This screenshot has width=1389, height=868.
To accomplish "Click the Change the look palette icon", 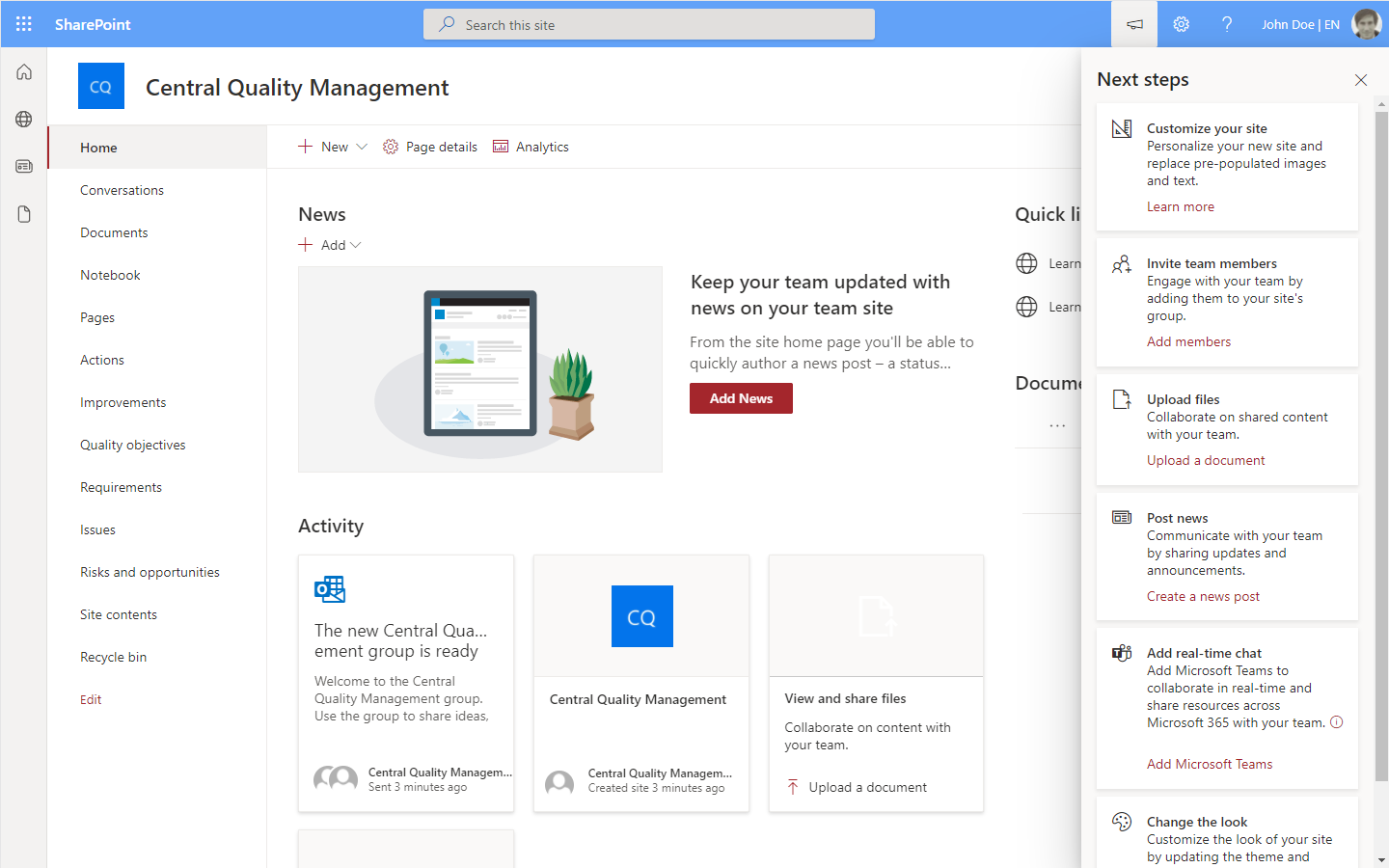I will (x=1122, y=822).
